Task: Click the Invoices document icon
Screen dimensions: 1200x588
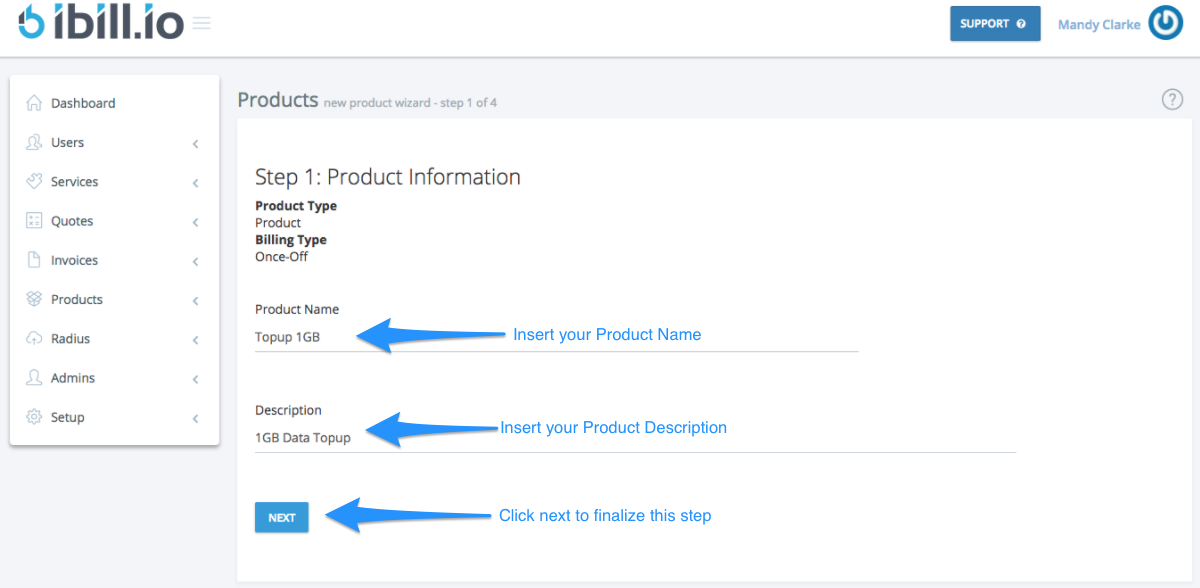Action: 33,260
